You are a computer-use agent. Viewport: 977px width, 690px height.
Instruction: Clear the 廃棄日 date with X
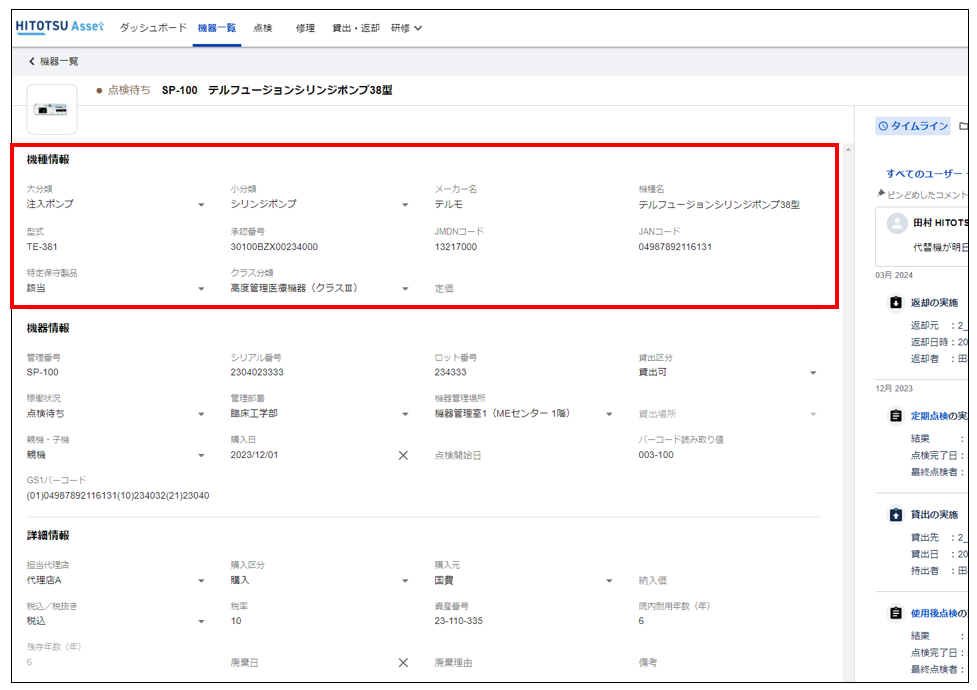[x=403, y=663]
